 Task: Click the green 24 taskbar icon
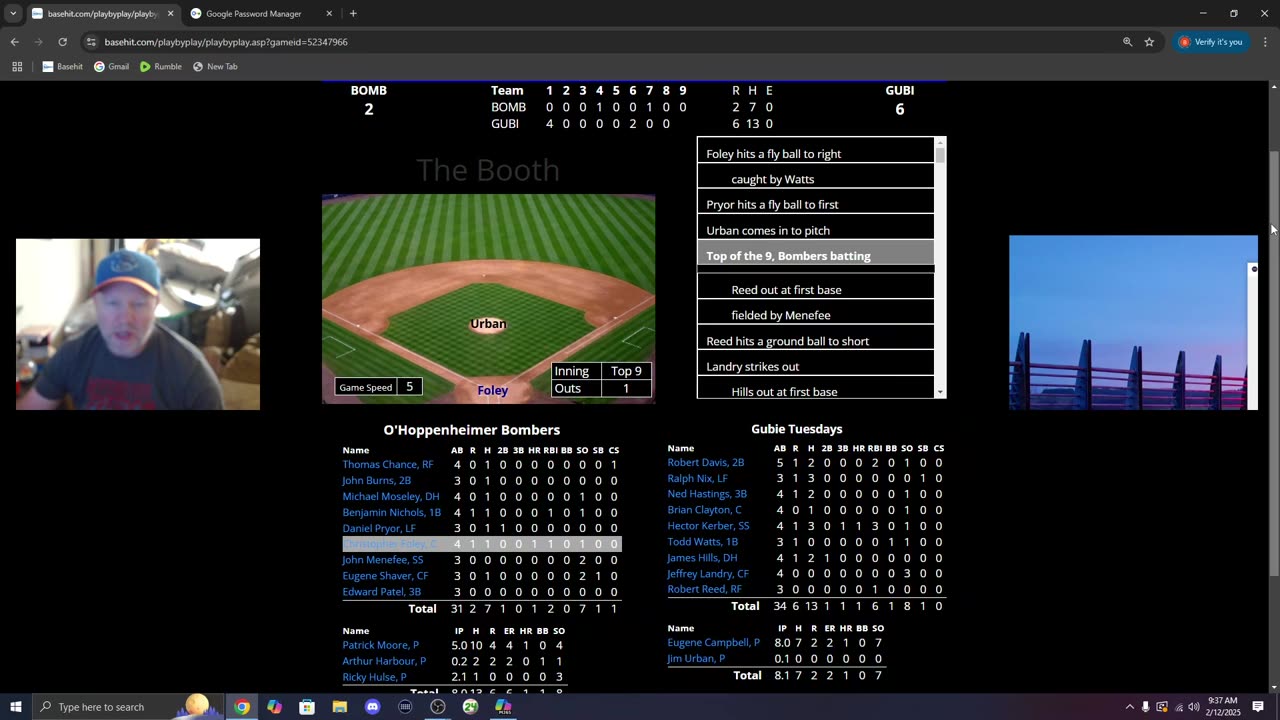pyautogui.click(x=471, y=707)
